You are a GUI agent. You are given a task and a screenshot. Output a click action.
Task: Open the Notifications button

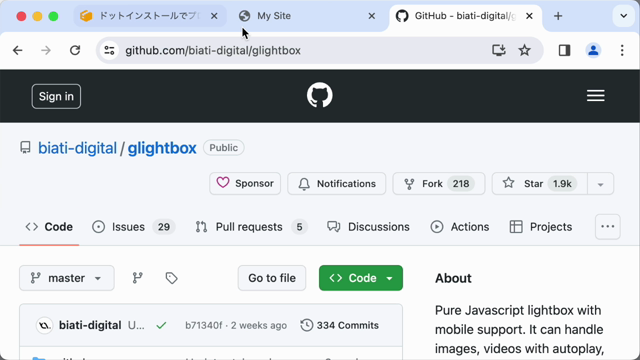coord(337,184)
